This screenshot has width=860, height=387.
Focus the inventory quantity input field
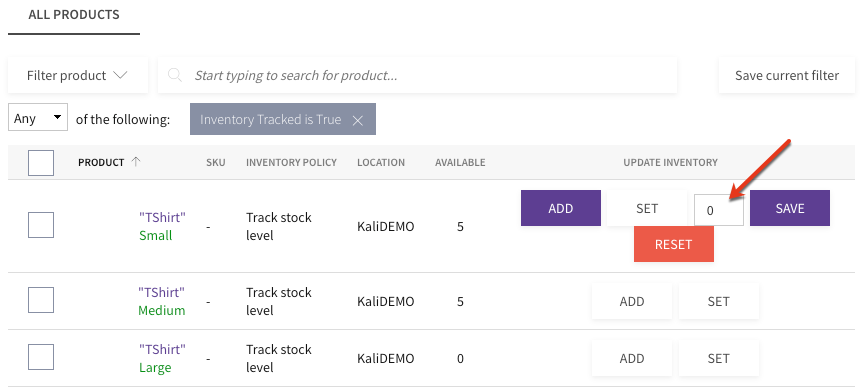click(x=718, y=209)
